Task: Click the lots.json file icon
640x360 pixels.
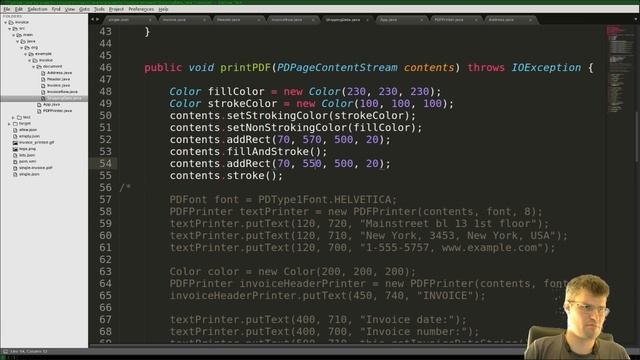Action: [x=15, y=155]
